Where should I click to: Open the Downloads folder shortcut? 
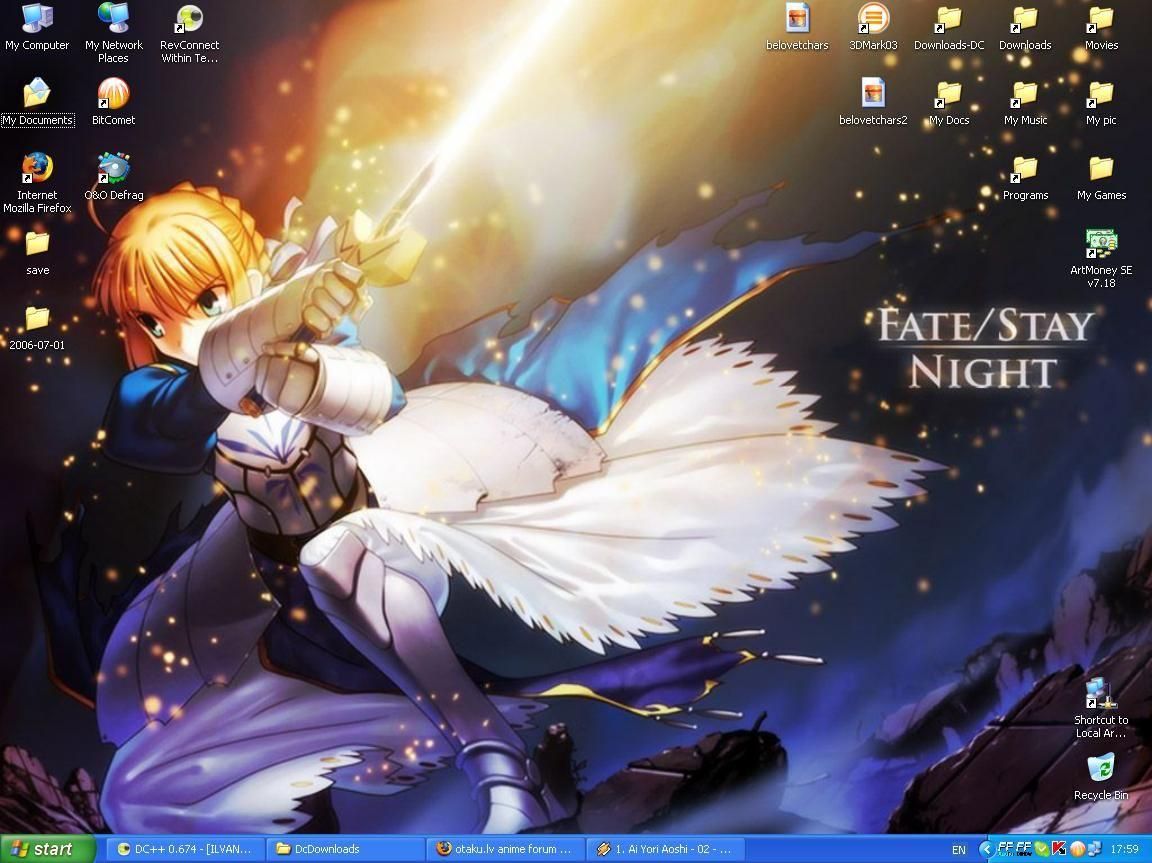(1025, 27)
